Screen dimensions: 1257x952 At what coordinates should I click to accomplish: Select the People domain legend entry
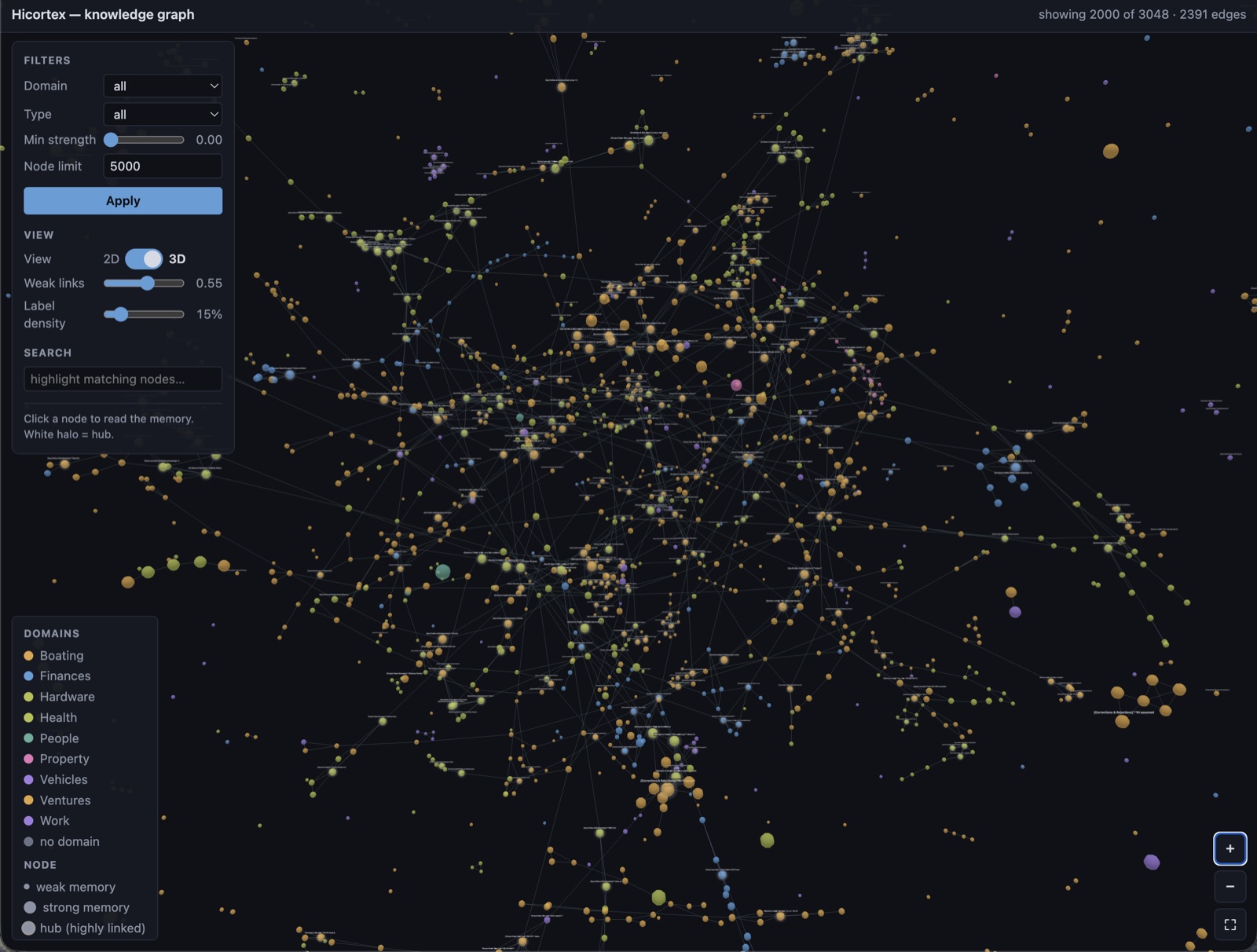51,738
